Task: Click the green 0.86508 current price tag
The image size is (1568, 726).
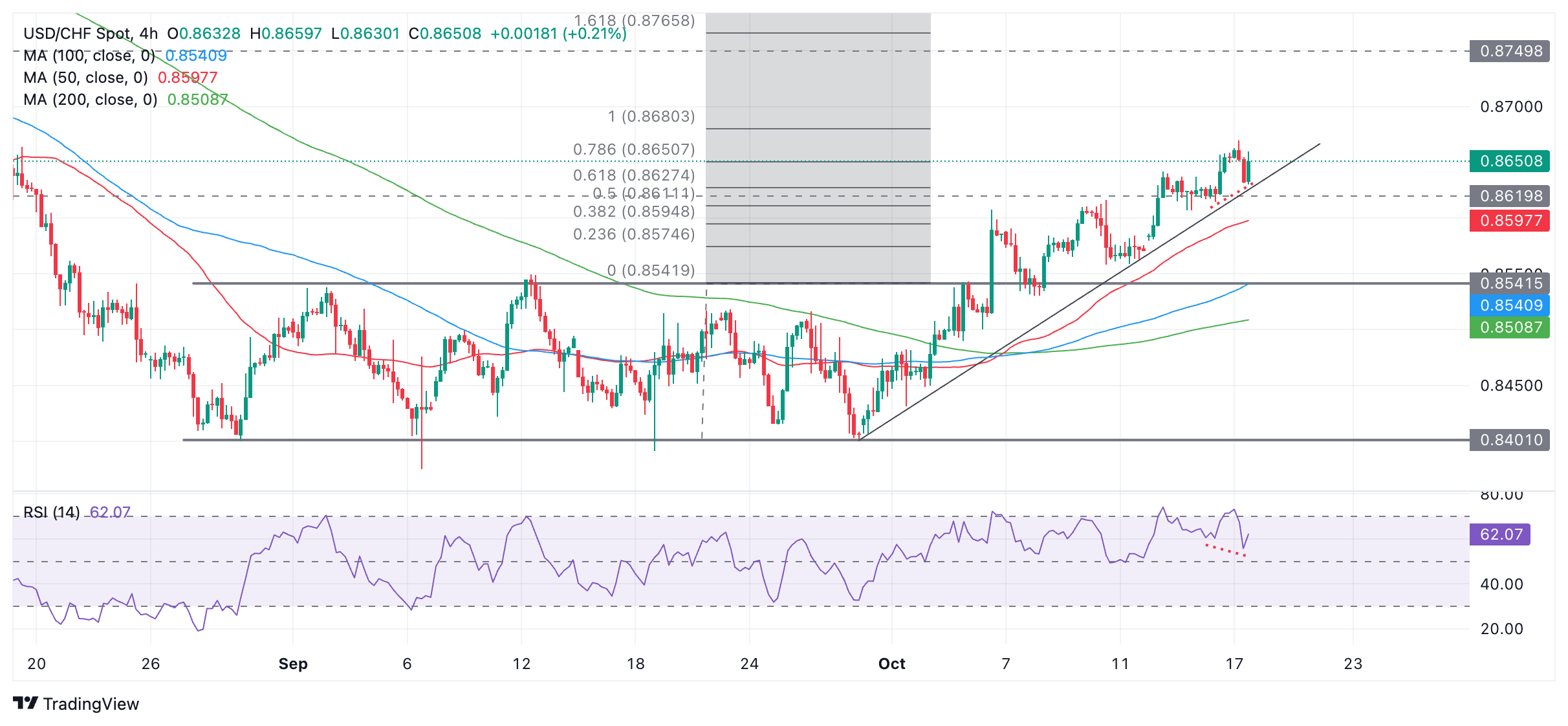Action: (1509, 161)
